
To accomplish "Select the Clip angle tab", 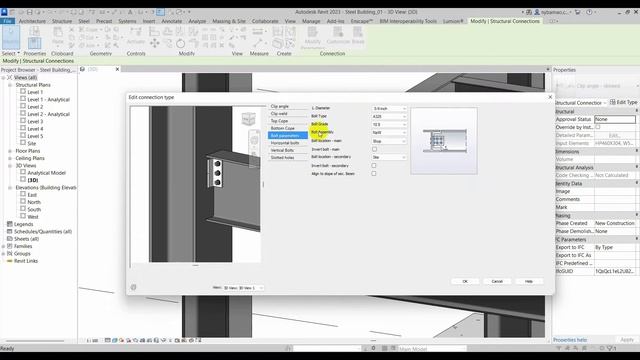I will pyautogui.click(x=288, y=106).
